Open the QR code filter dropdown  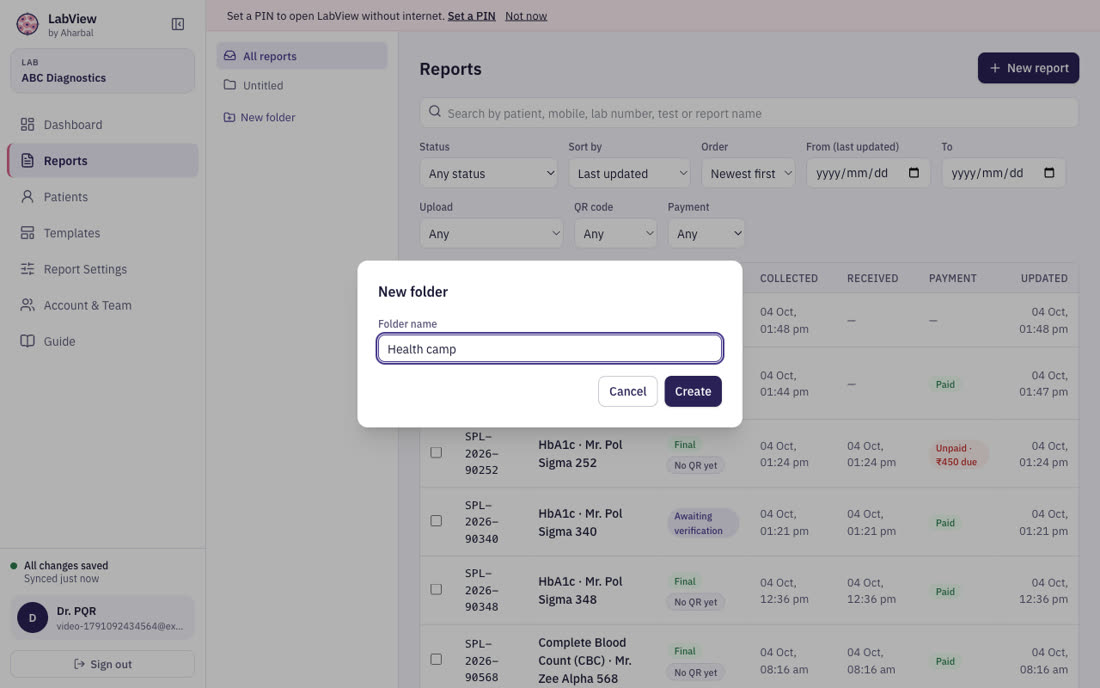click(615, 234)
